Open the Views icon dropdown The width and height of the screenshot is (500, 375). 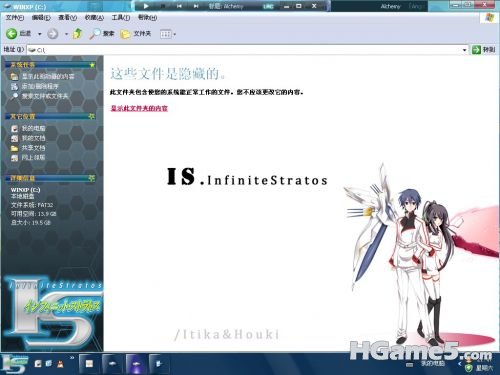(x=168, y=34)
